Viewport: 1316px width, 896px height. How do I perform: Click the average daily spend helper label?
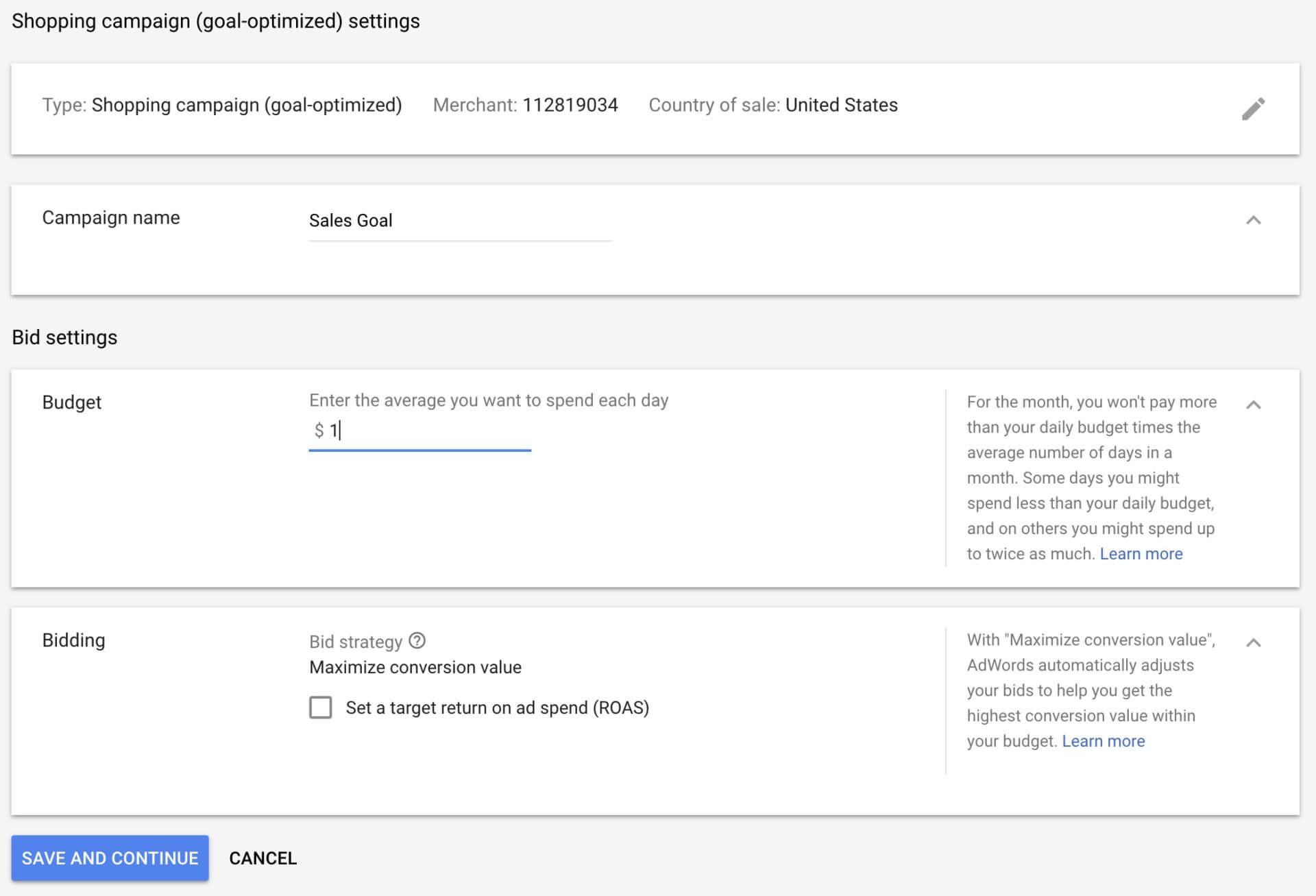click(x=489, y=400)
